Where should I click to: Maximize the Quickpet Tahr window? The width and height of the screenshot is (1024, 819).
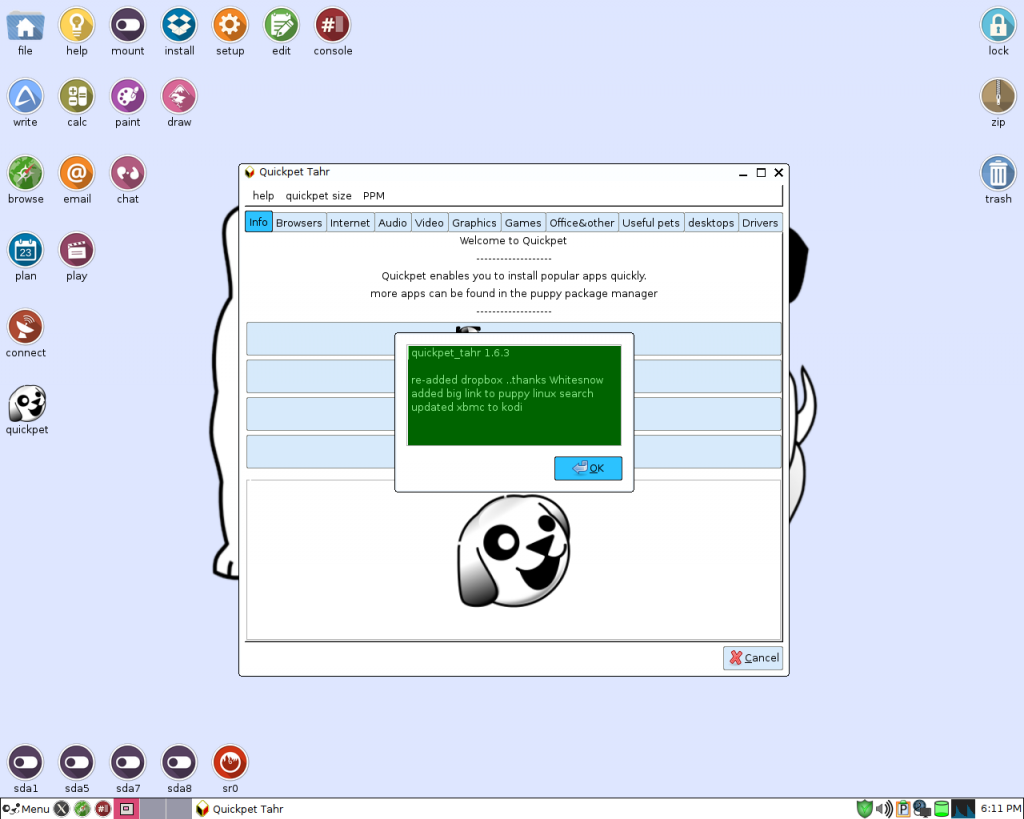pyautogui.click(x=761, y=172)
